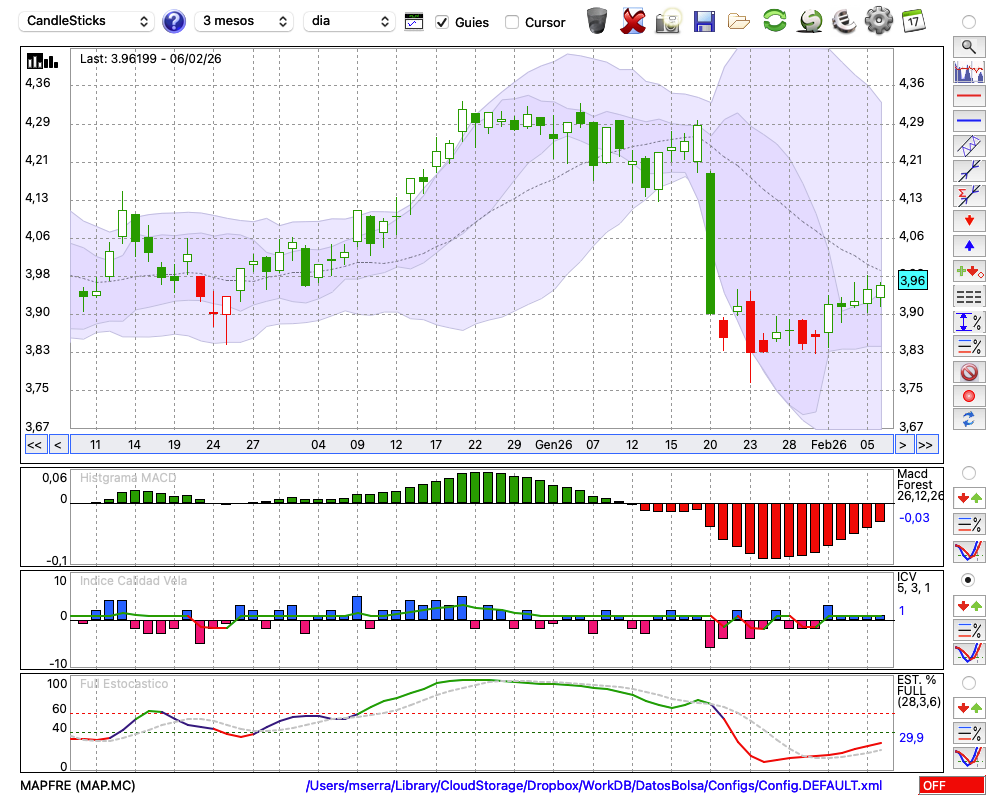Screen dimensions: 1000x800
Task: Open the CandleSticks chart type dropdown
Action: tap(87, 21)
